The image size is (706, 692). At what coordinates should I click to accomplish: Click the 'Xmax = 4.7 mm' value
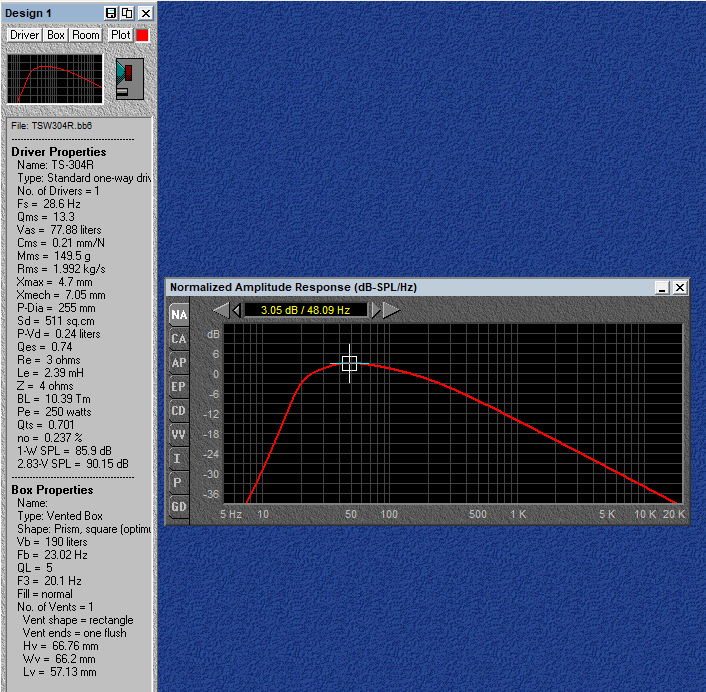[x=54, y=282]
